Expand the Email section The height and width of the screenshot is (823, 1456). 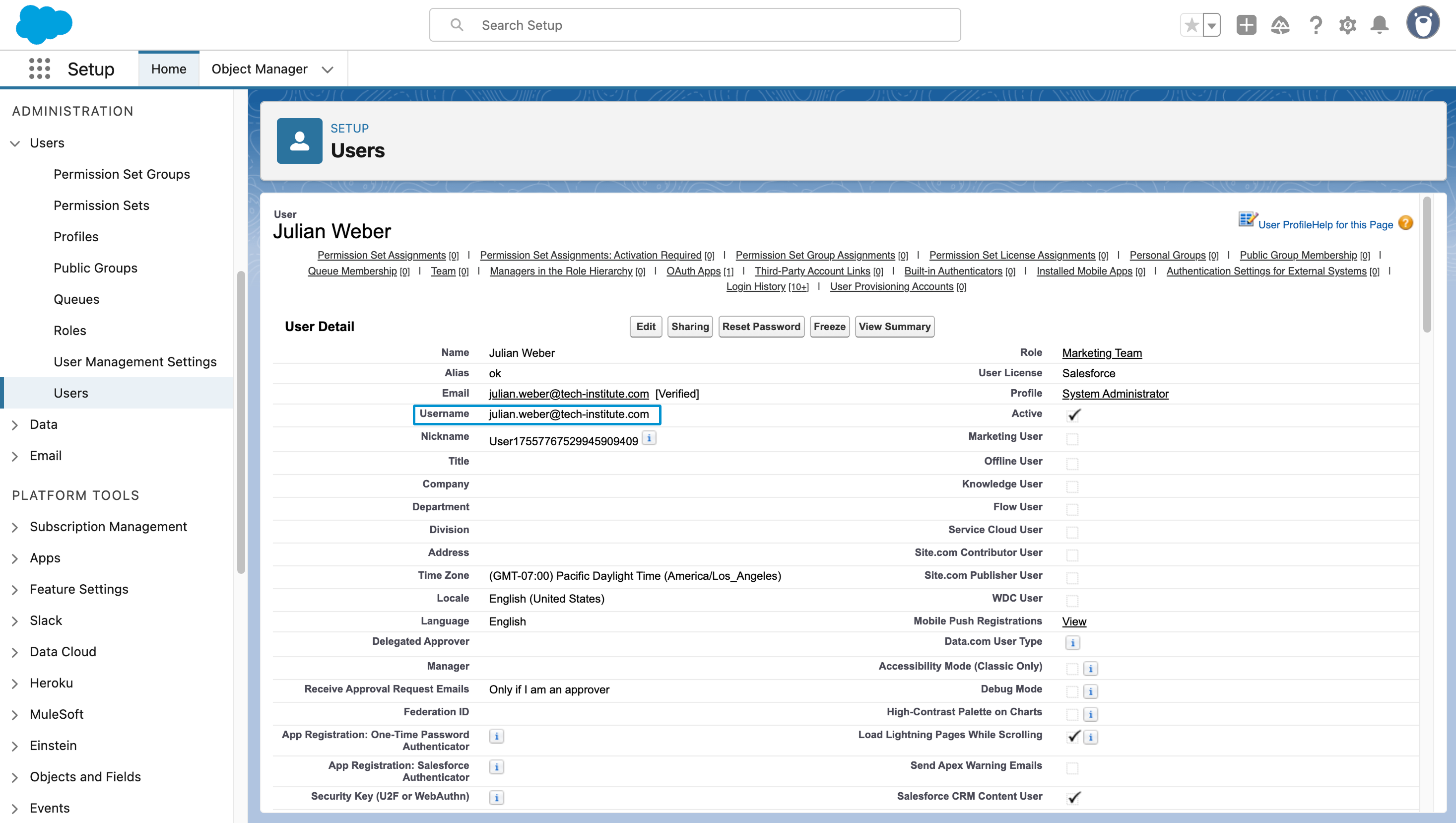pyautogui.click(x=15, y=456)
